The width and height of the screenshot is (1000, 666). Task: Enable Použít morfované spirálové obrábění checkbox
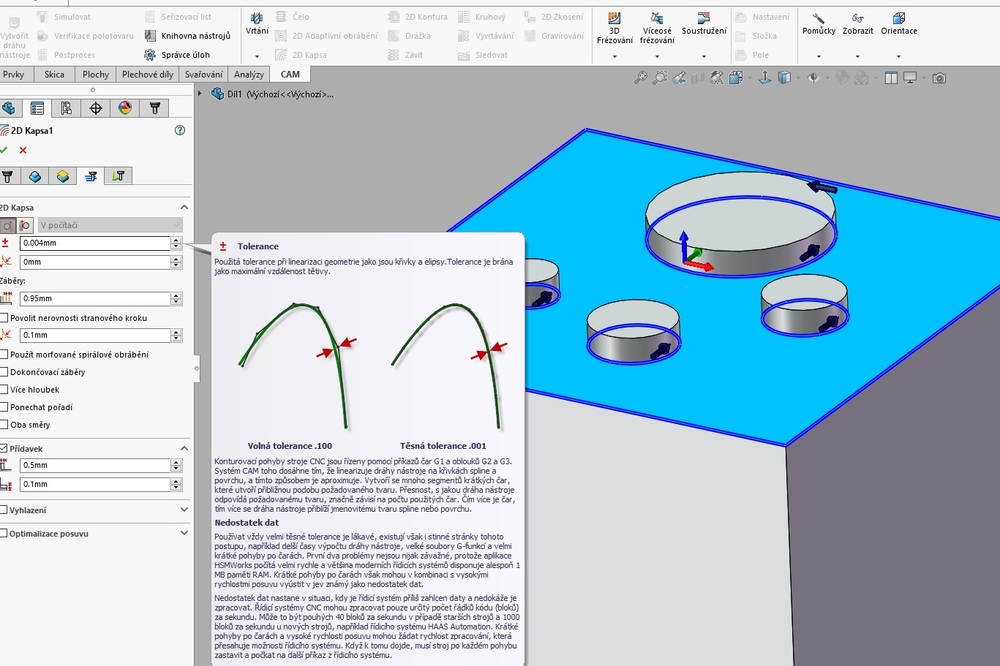[x=5, y=354]
